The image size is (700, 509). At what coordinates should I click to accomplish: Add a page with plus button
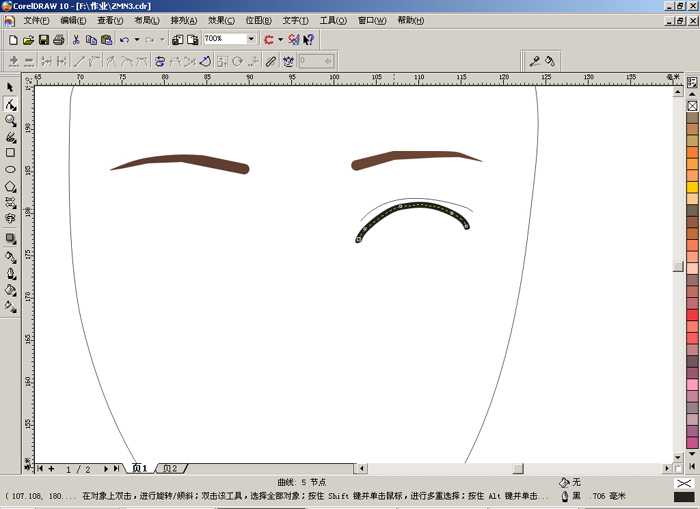pos(51,469)
